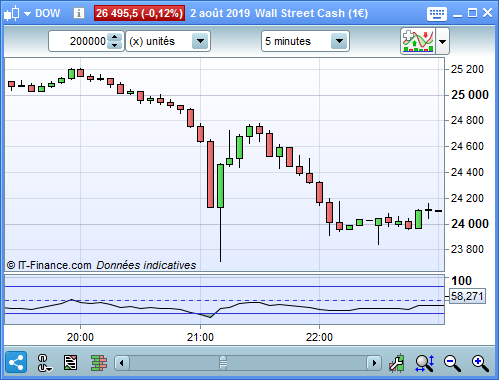Image resolution: width=499 pixels, height=380 pixels.
Task: Close the chart window
Action: (x=487, y=13)
